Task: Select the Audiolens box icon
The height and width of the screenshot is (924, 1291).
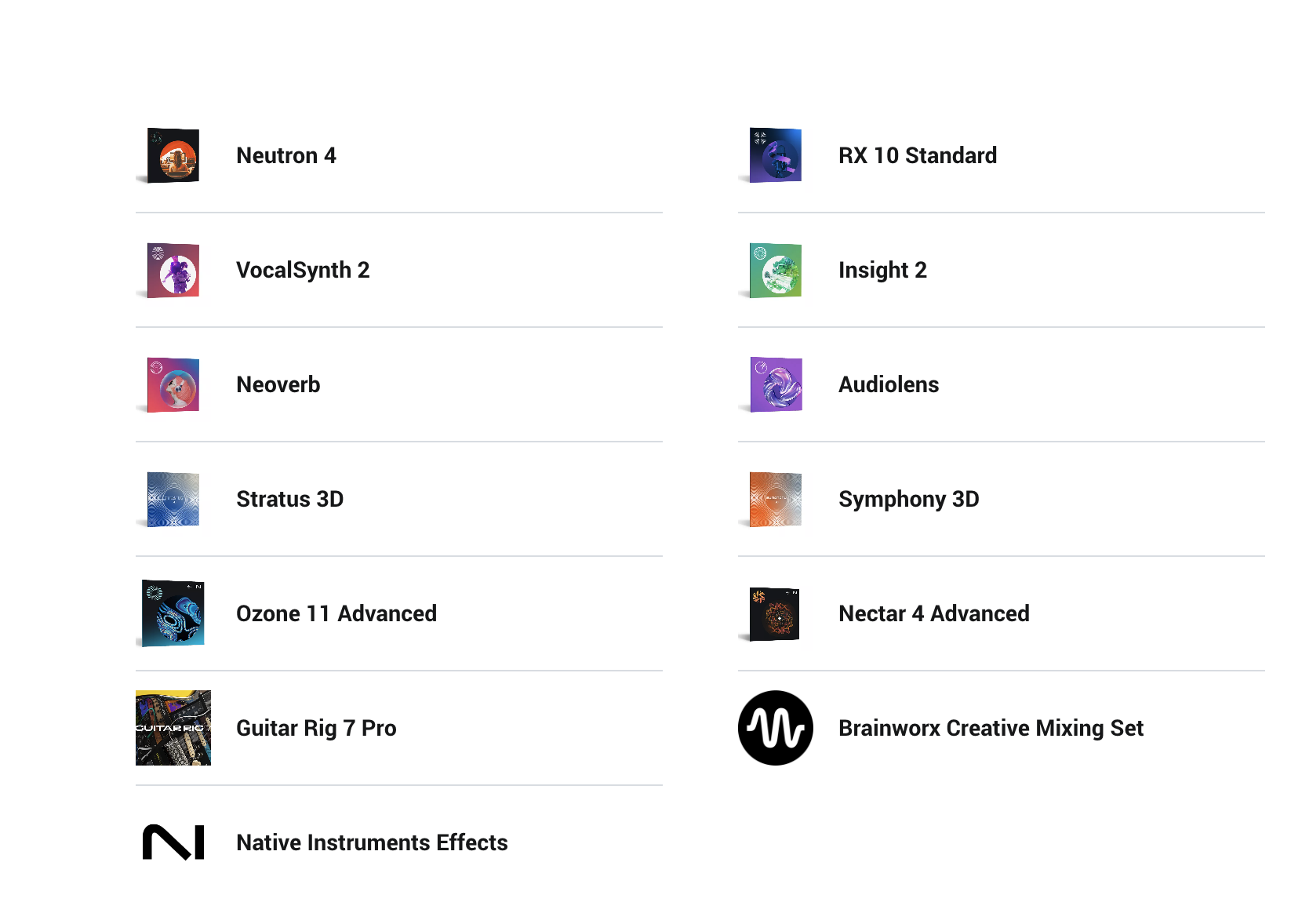Action: point(776,385)
